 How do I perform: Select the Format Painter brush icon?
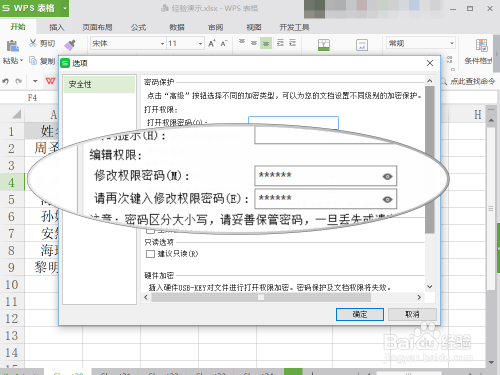(70, 45)
